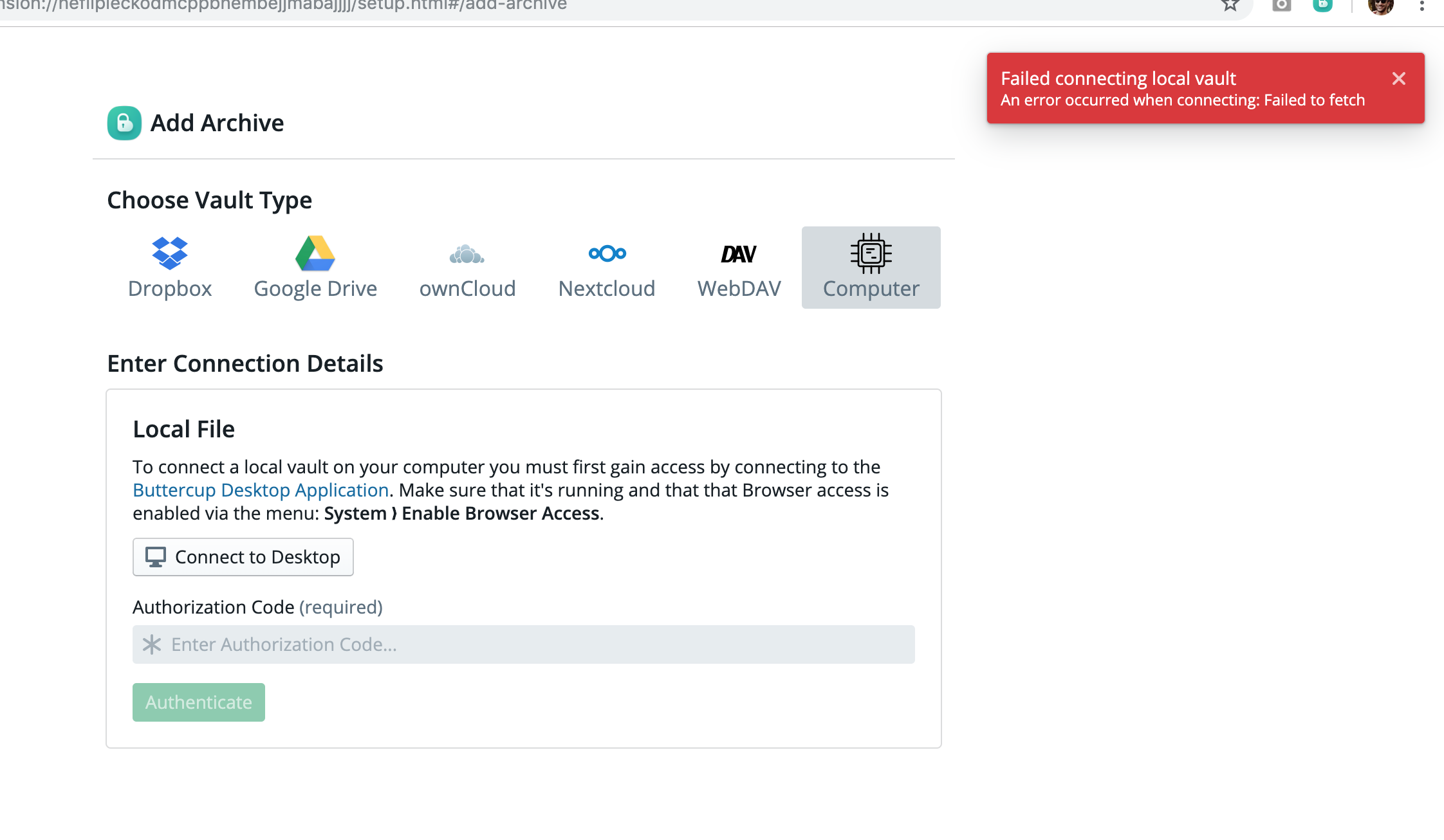1444x840 pixels.
Task: Open the Buttercup Desktop Application link
Action: coord(261,490)
